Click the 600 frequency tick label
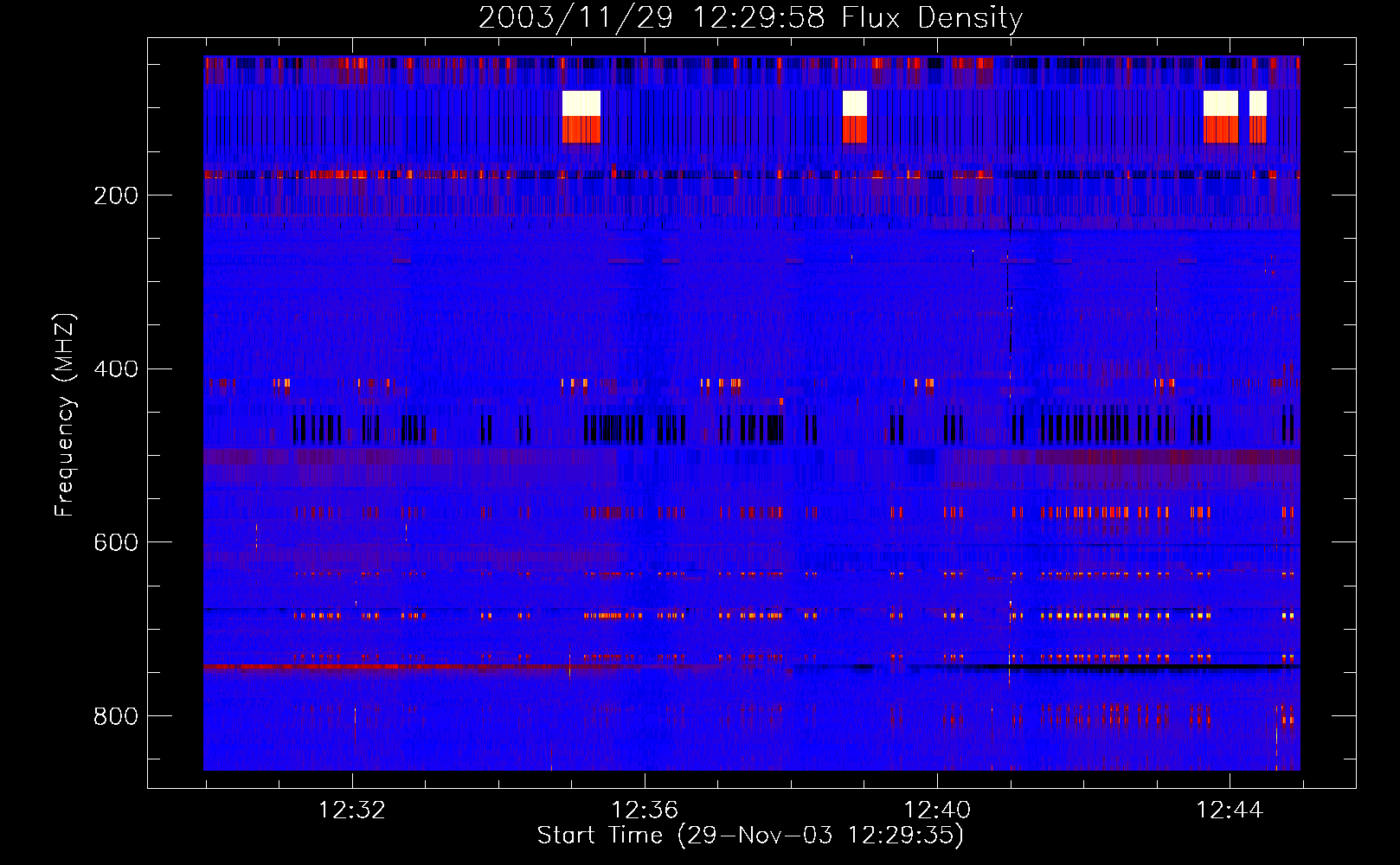The height and width of the screenshot is (865, 1400). [115, 542]
